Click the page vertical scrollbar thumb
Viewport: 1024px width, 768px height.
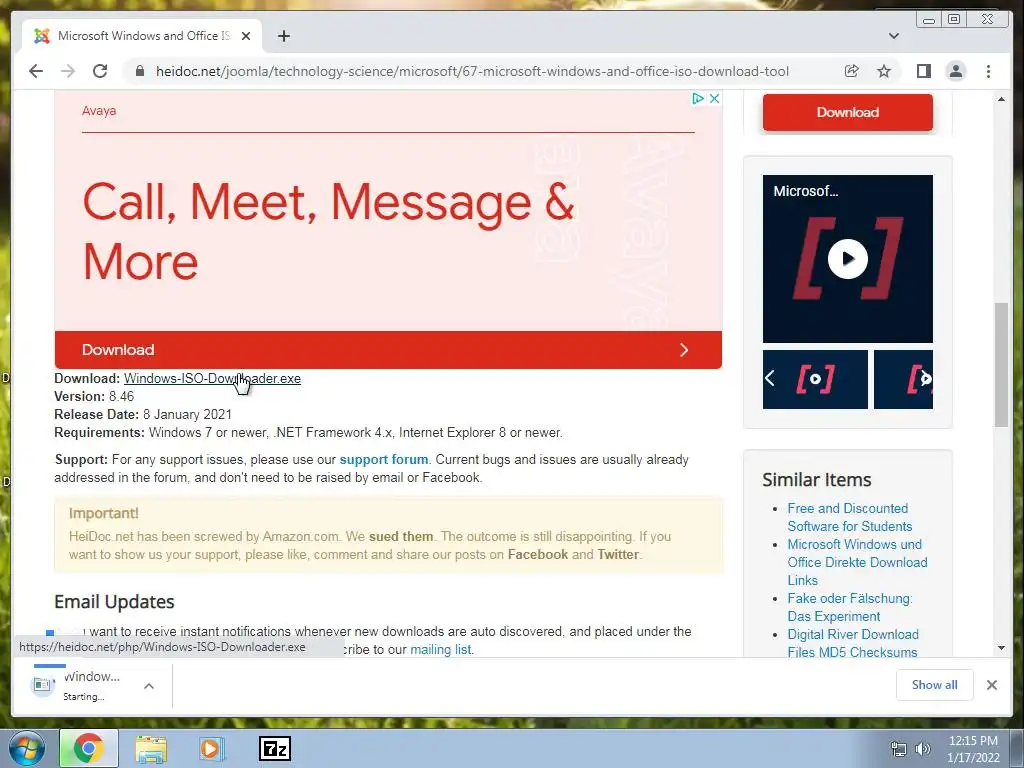[1001, 364]
